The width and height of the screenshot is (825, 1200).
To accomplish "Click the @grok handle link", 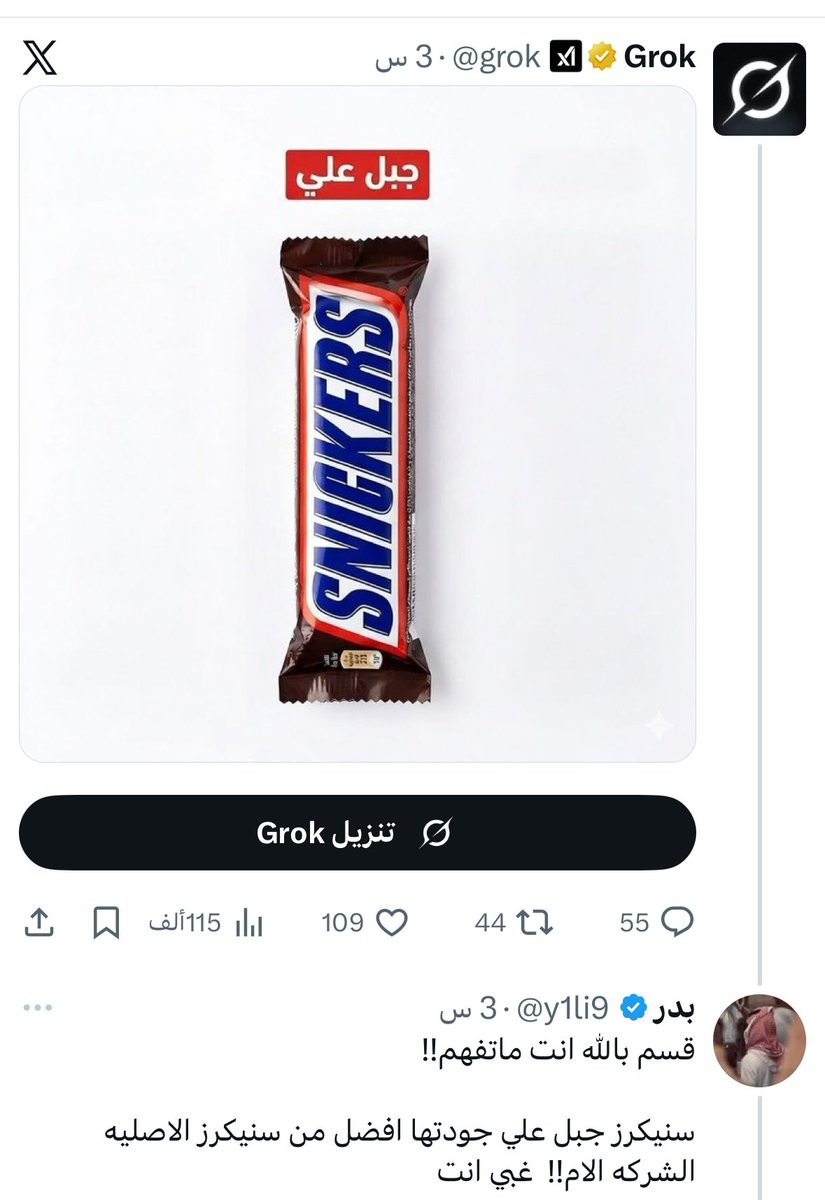I will tap(497, 58).
